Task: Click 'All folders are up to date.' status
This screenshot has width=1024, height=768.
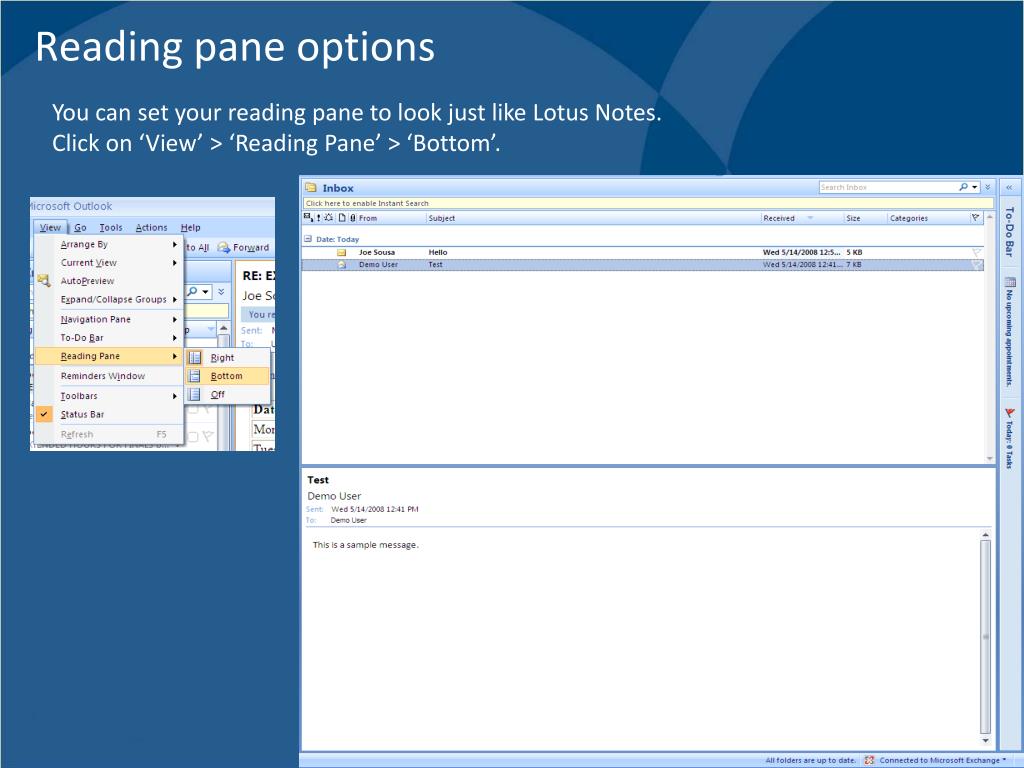Action: pyautogui.click(x=810, y=760)
